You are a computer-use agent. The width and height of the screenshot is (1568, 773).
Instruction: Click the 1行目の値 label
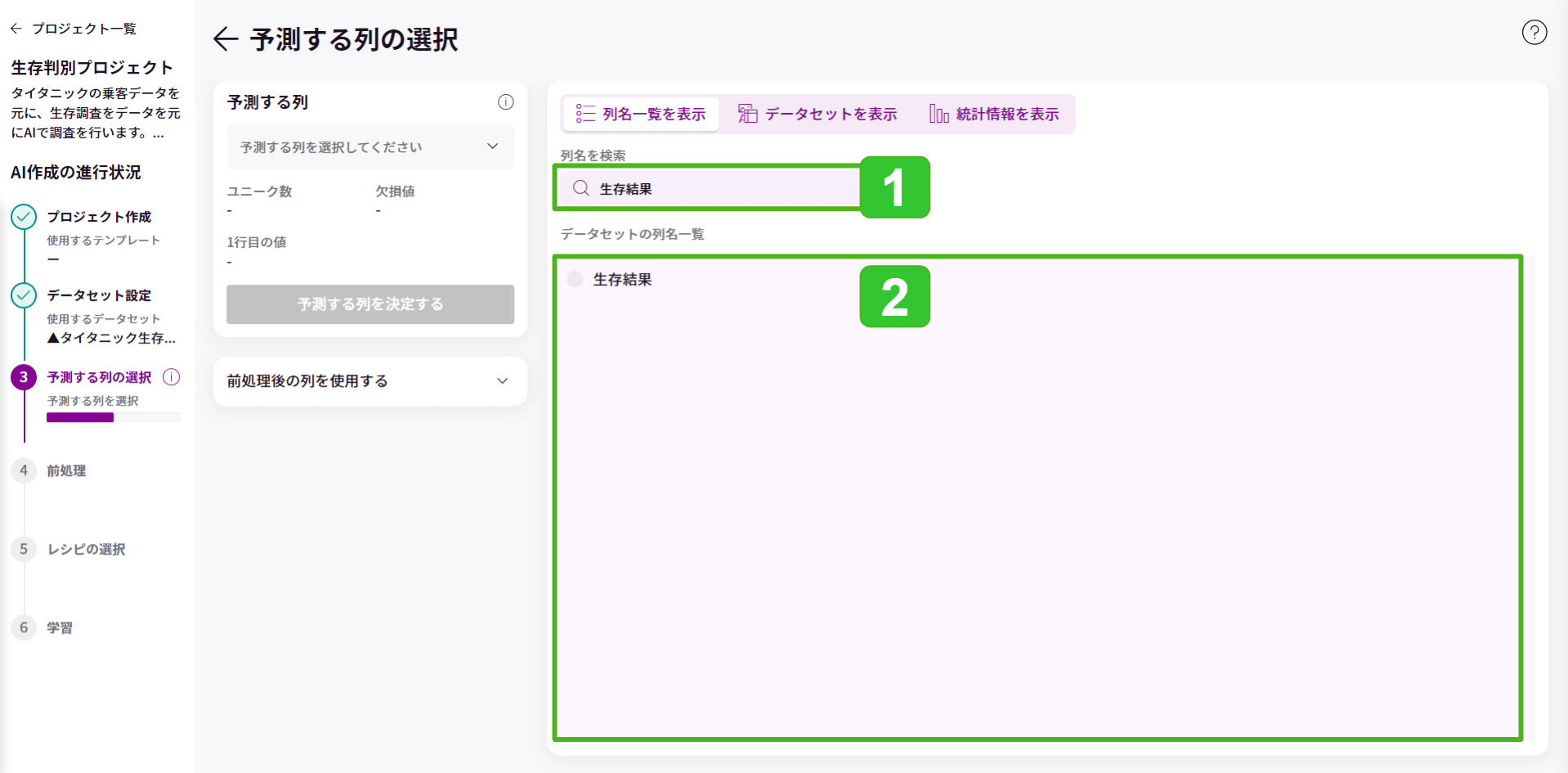click(x=257, y=242)
